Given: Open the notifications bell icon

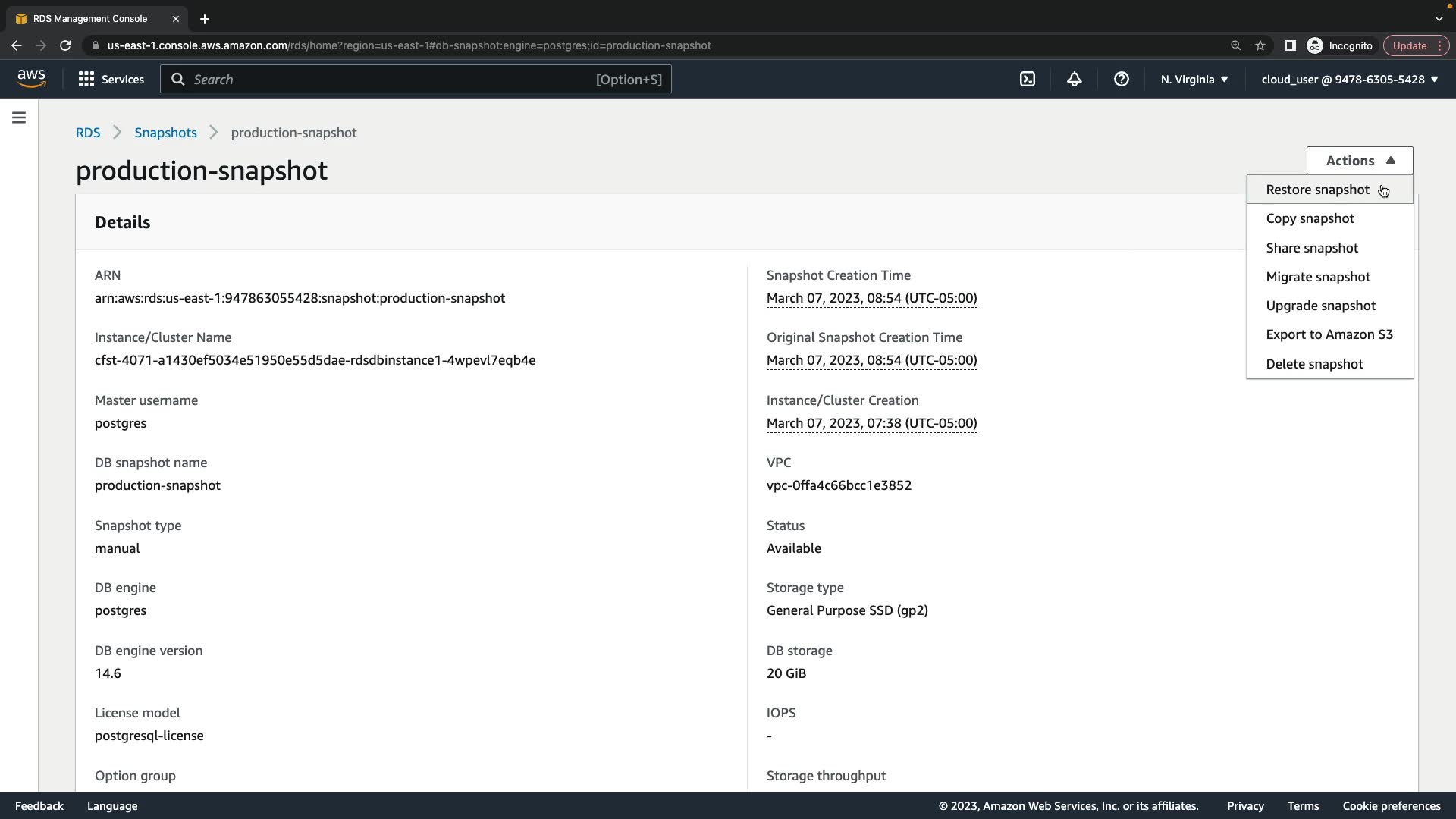Looking at the screenshot, I should coord(1074,79).
